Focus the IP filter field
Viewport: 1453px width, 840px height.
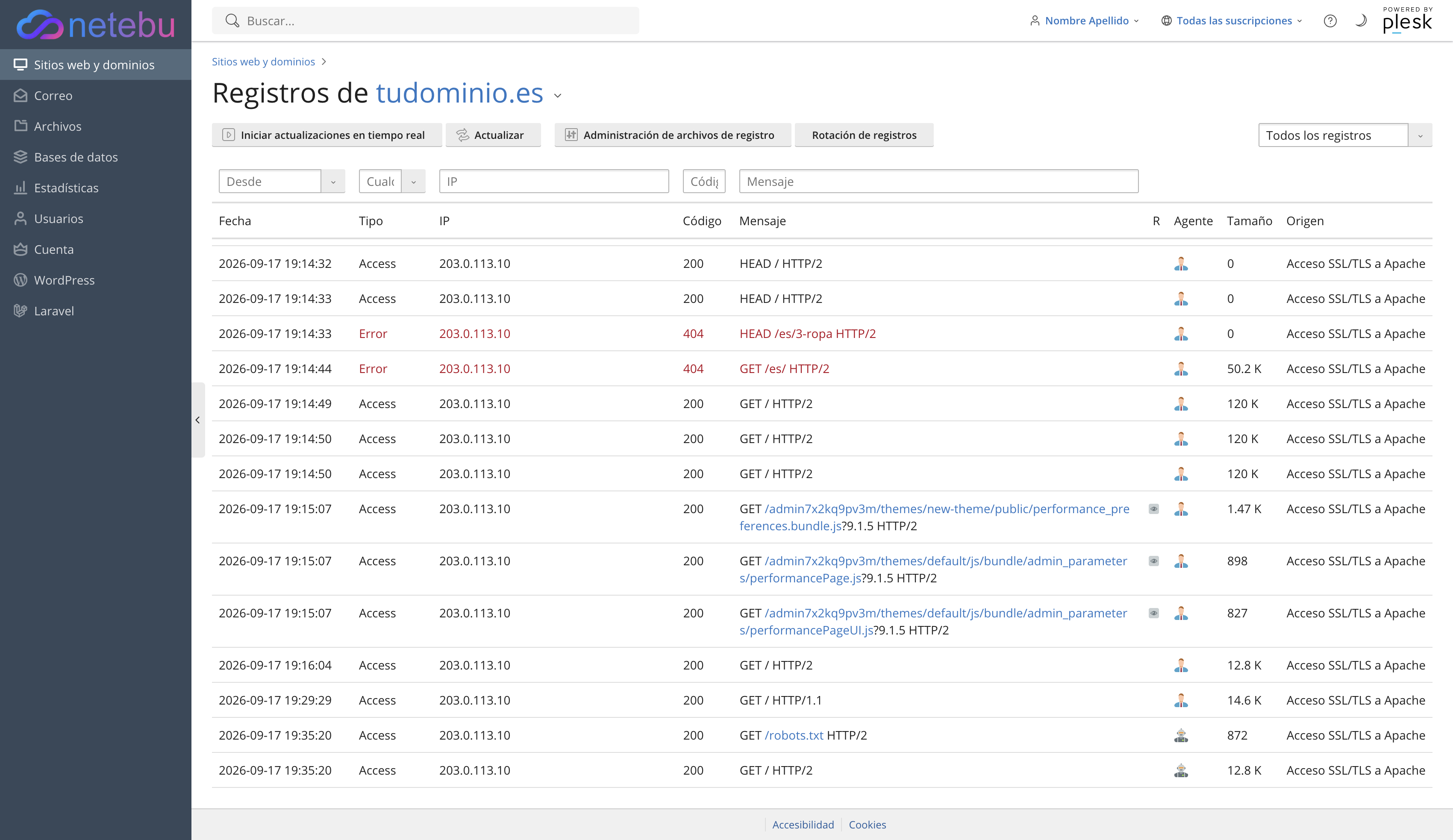554,181
